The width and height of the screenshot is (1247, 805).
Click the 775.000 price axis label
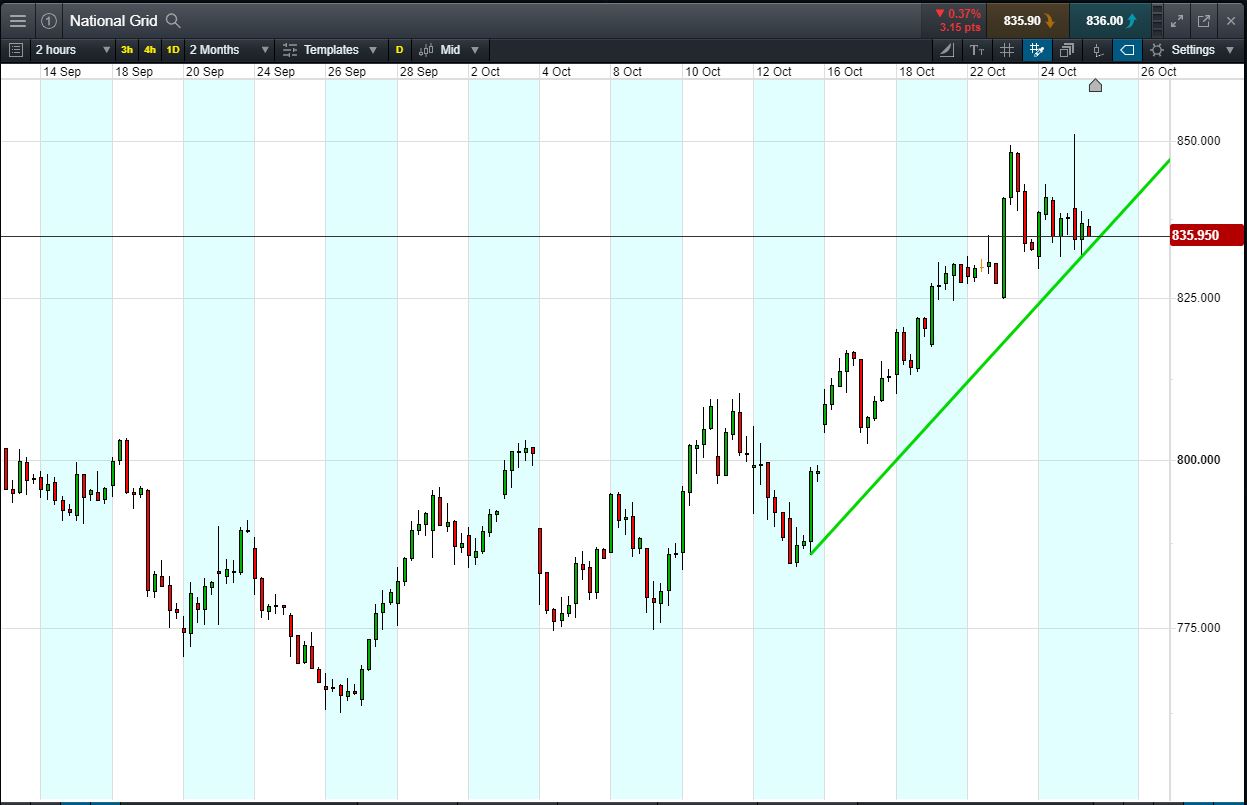[x=1197, y=628]
